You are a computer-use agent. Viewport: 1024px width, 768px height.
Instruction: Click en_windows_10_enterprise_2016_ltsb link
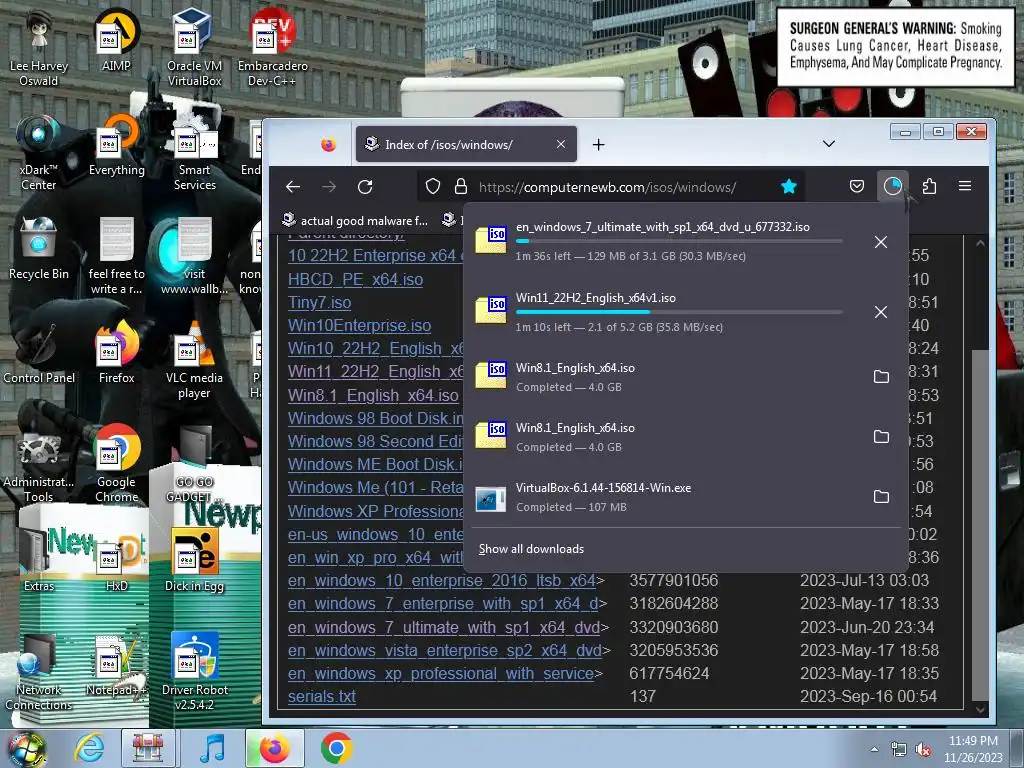441,581
